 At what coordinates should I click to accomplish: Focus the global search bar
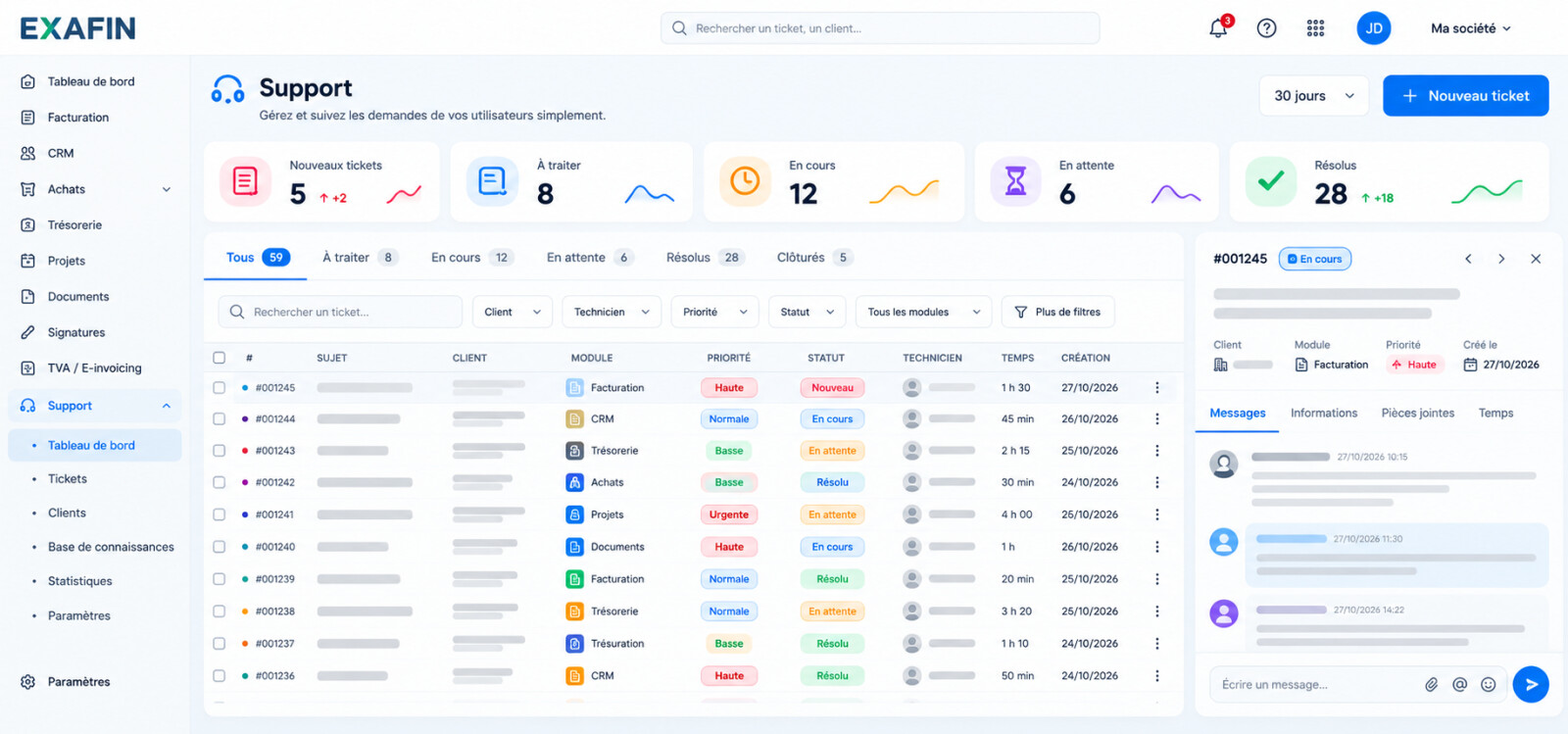(x=880, y=28)
